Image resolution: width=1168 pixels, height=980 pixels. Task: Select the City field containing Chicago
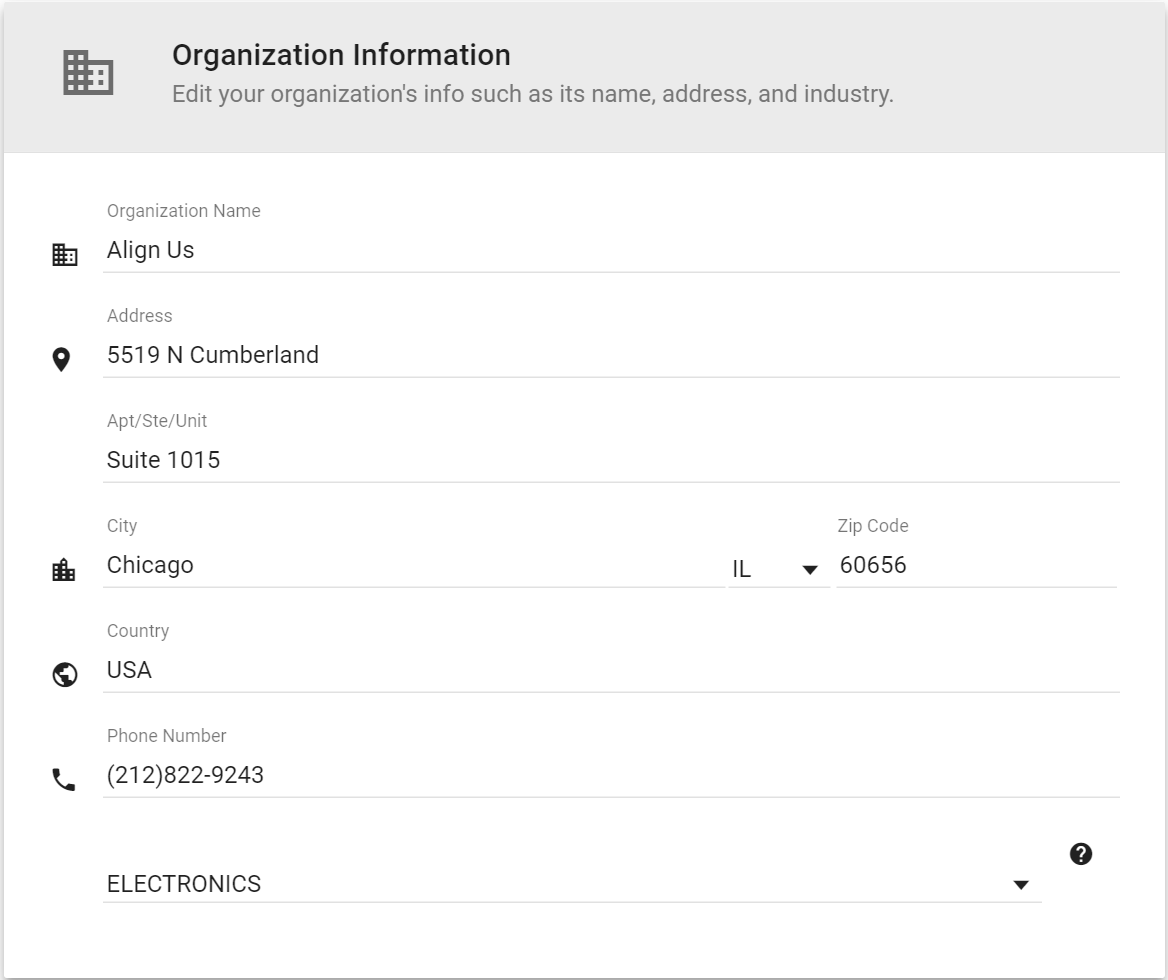[x=412, y=565]
